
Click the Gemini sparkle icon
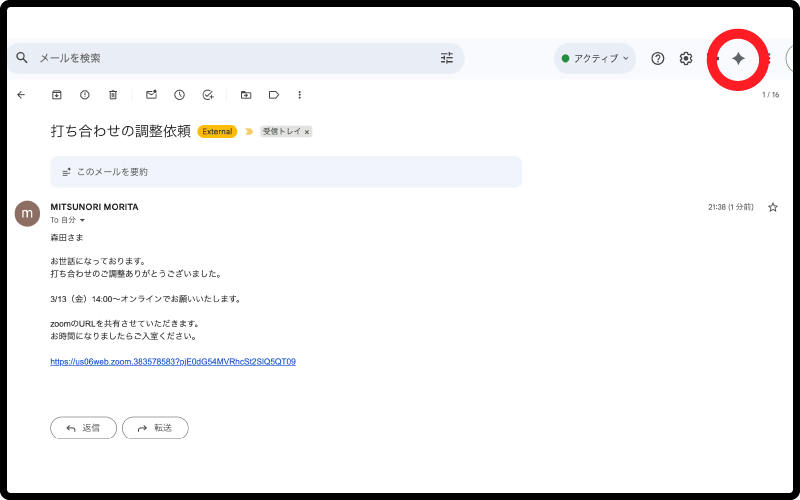coord(738,59)
